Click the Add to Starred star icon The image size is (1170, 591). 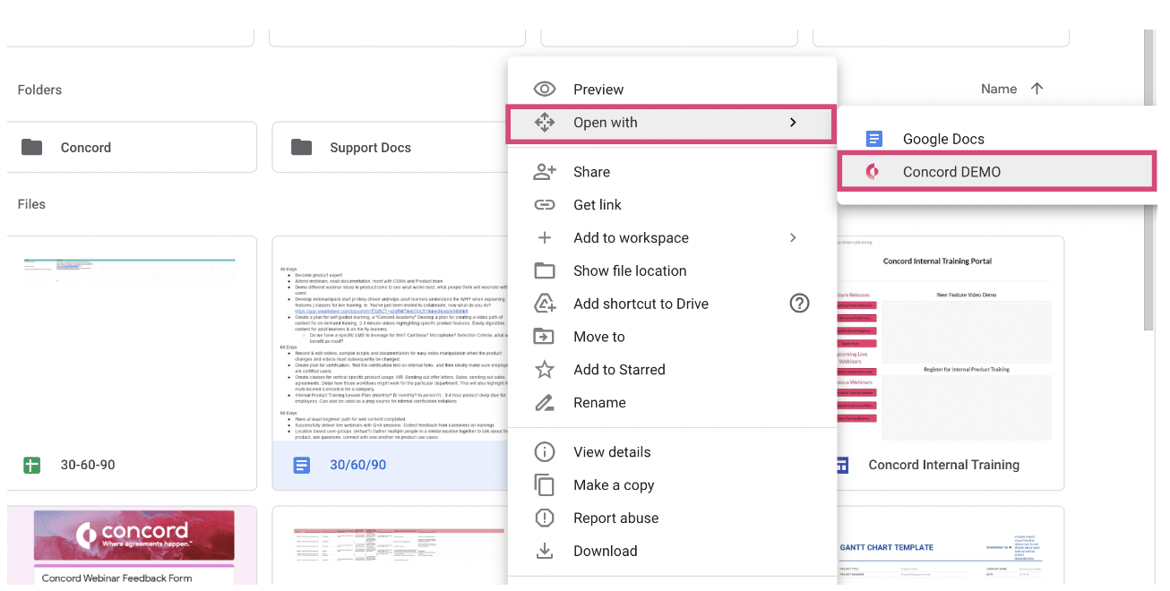point(545,369)
